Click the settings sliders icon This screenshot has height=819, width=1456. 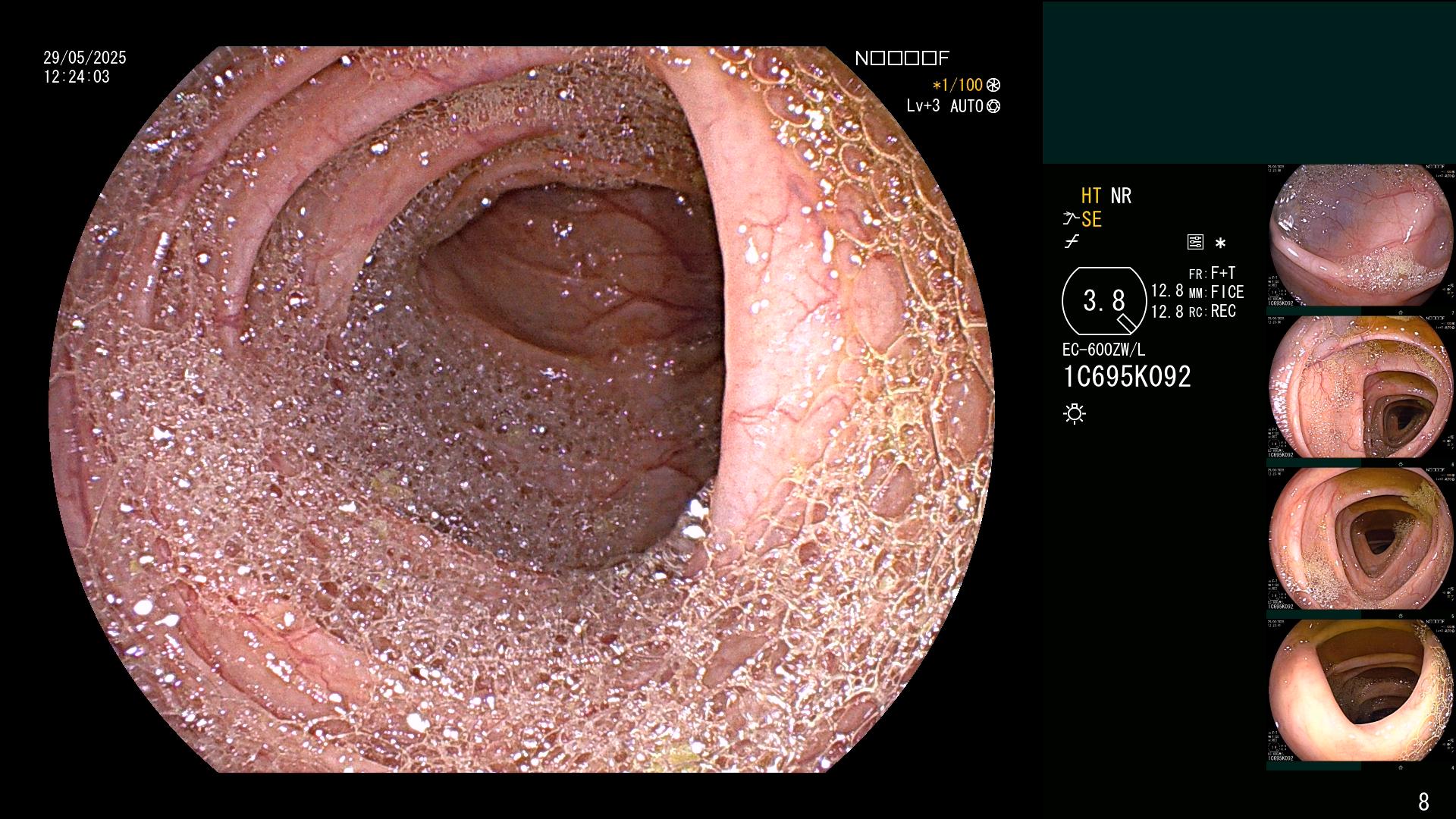coord(1195,243)
